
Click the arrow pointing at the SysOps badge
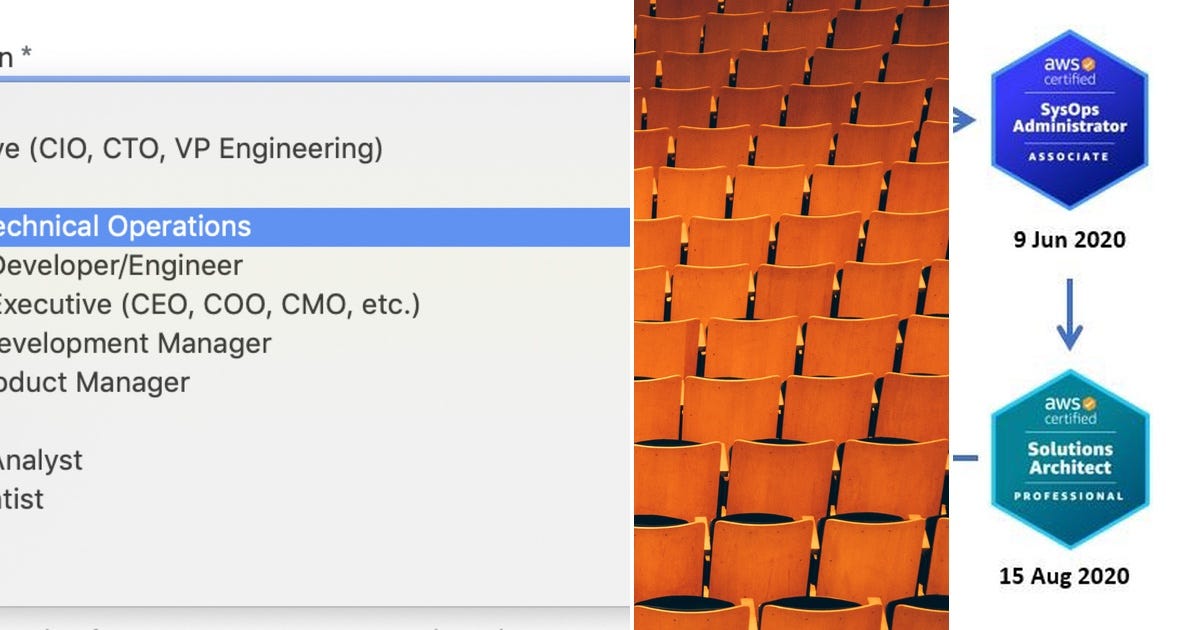[965, 120]
